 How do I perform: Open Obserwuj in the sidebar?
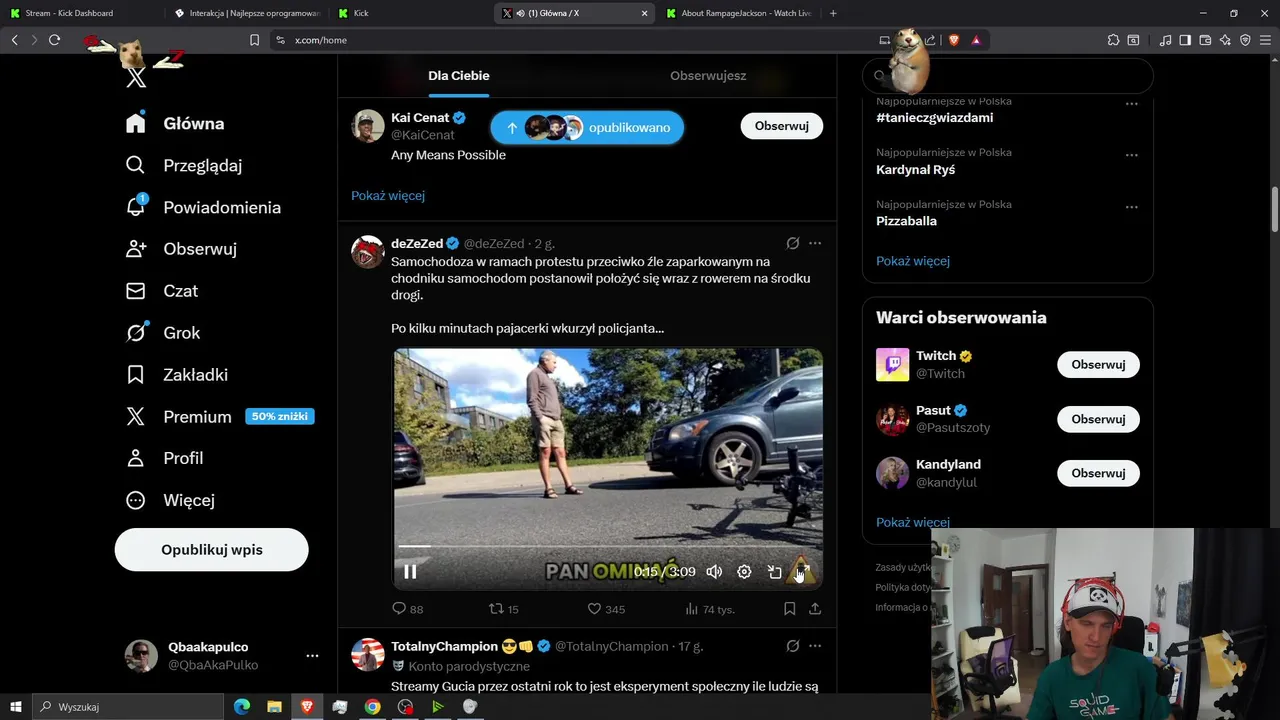[181, 249]
